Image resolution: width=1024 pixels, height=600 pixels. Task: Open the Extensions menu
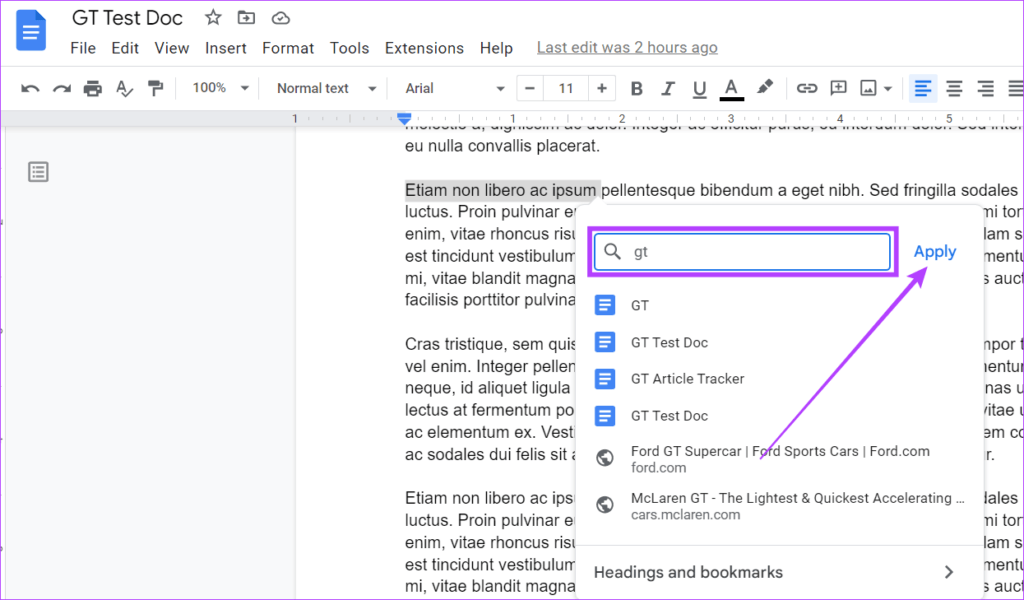tap(424, 48)
